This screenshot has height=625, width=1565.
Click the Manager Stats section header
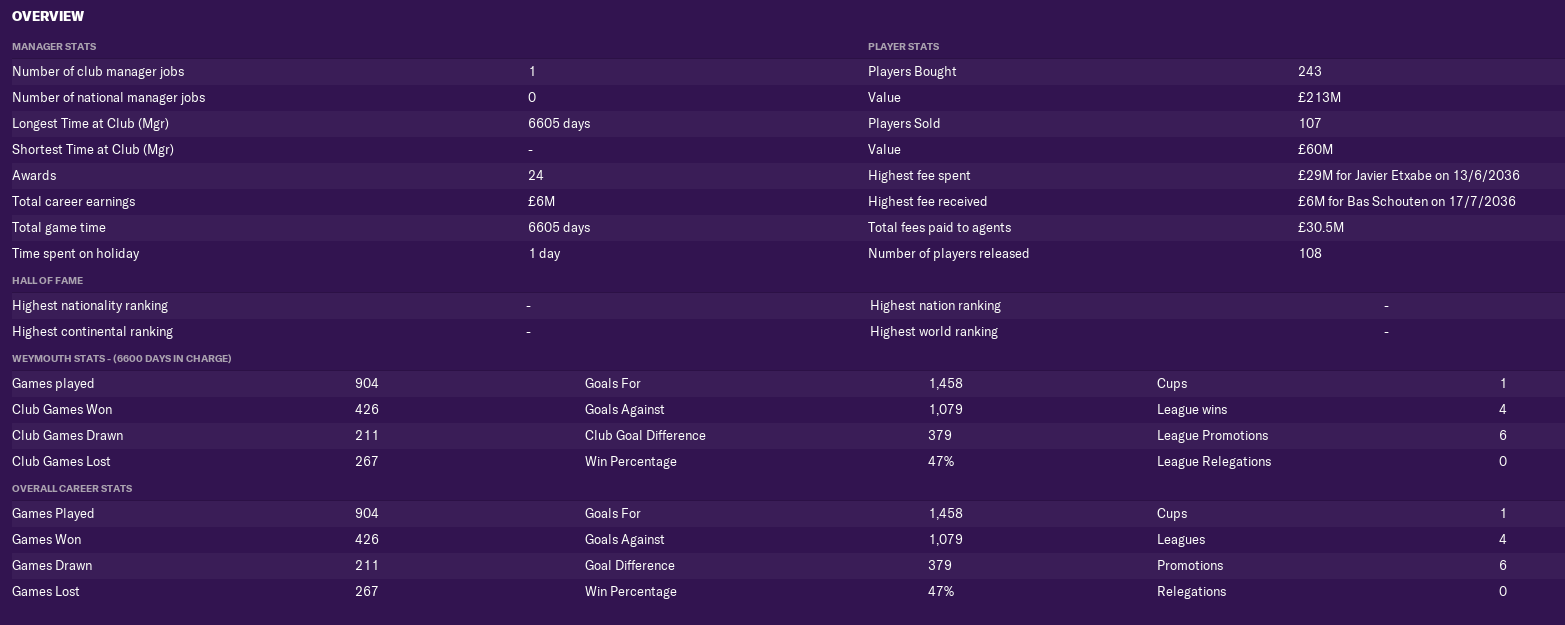(x=54, y=46)
